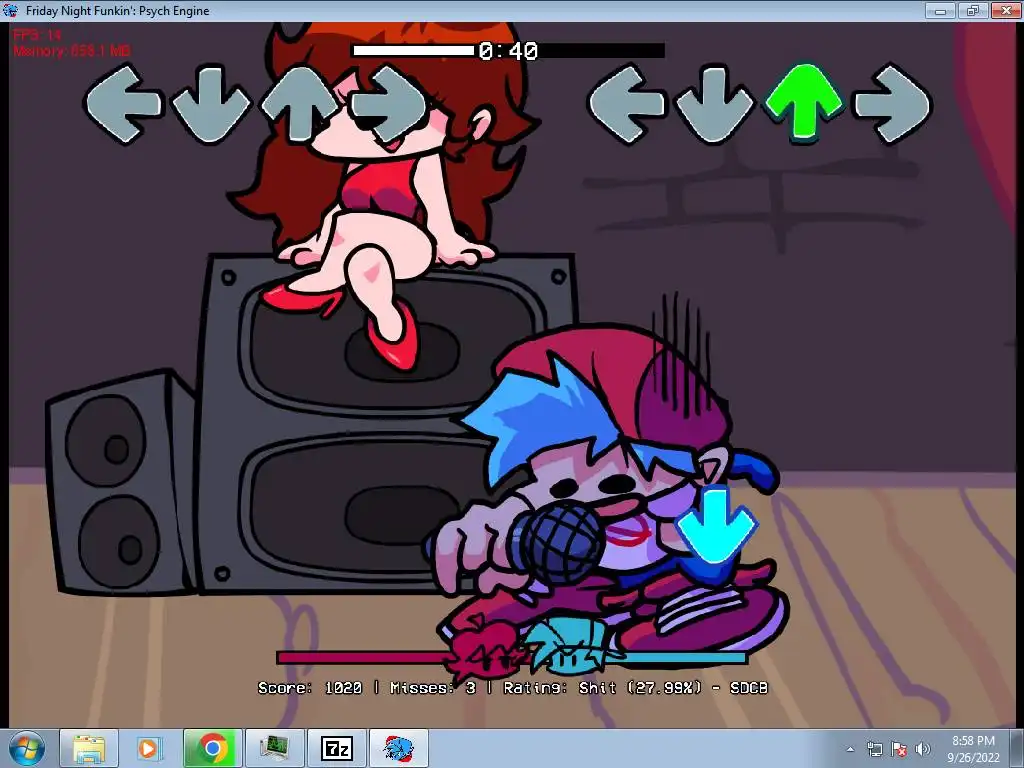
Task: Click the opponent's left arrow receptor
Action: (x=124, y=103)
